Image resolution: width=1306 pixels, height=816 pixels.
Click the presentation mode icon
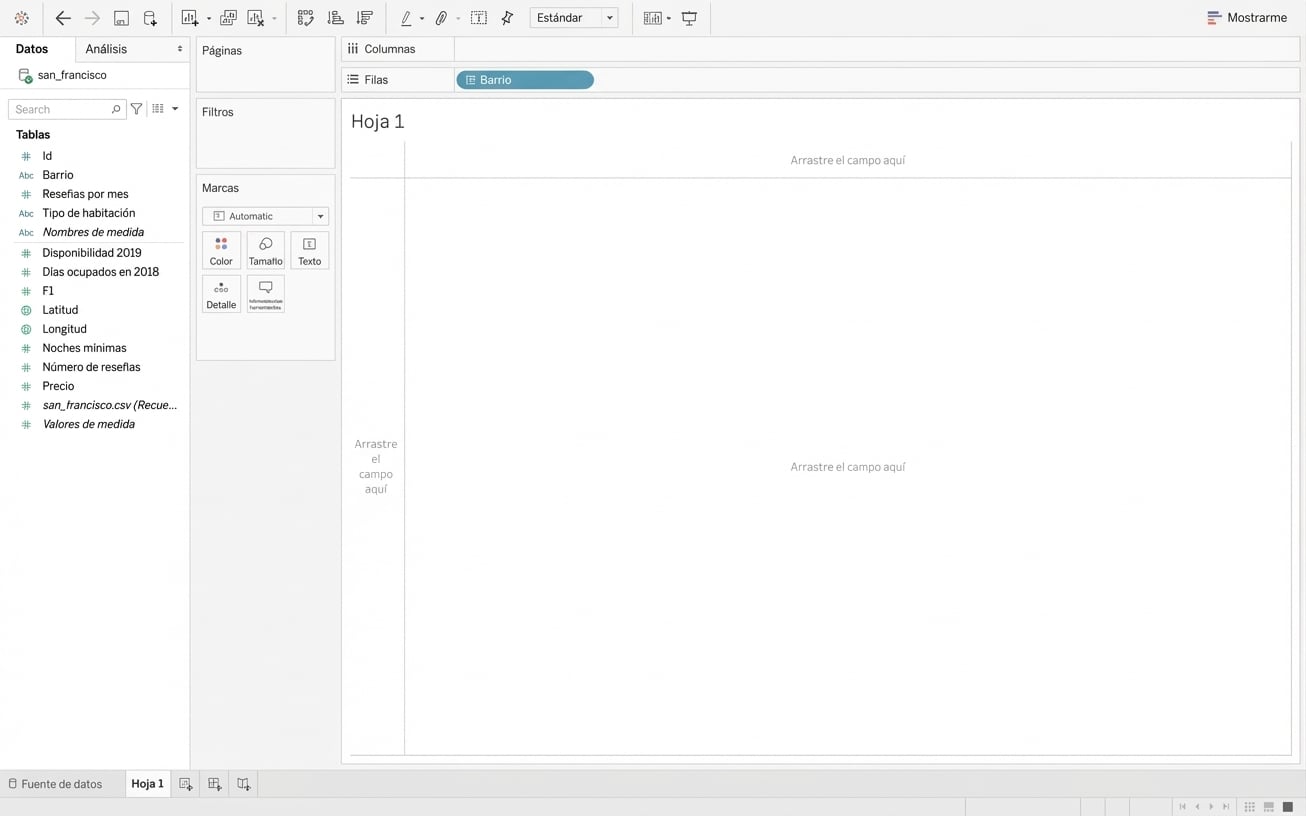click(x=689, y=18)
